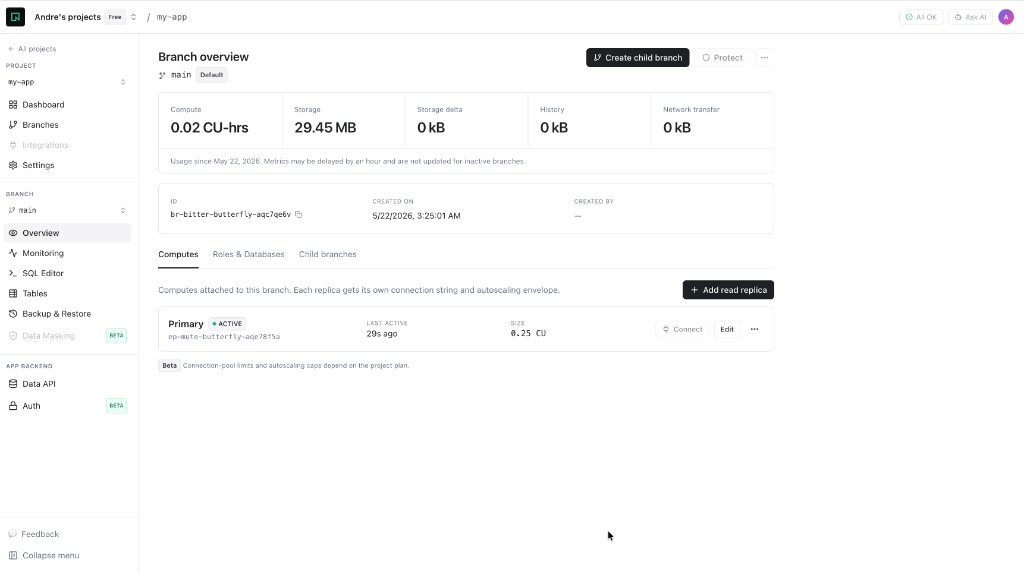Click the 0.25 CU size value
This screenshot has height=572, width=1024.
(528, 333)
